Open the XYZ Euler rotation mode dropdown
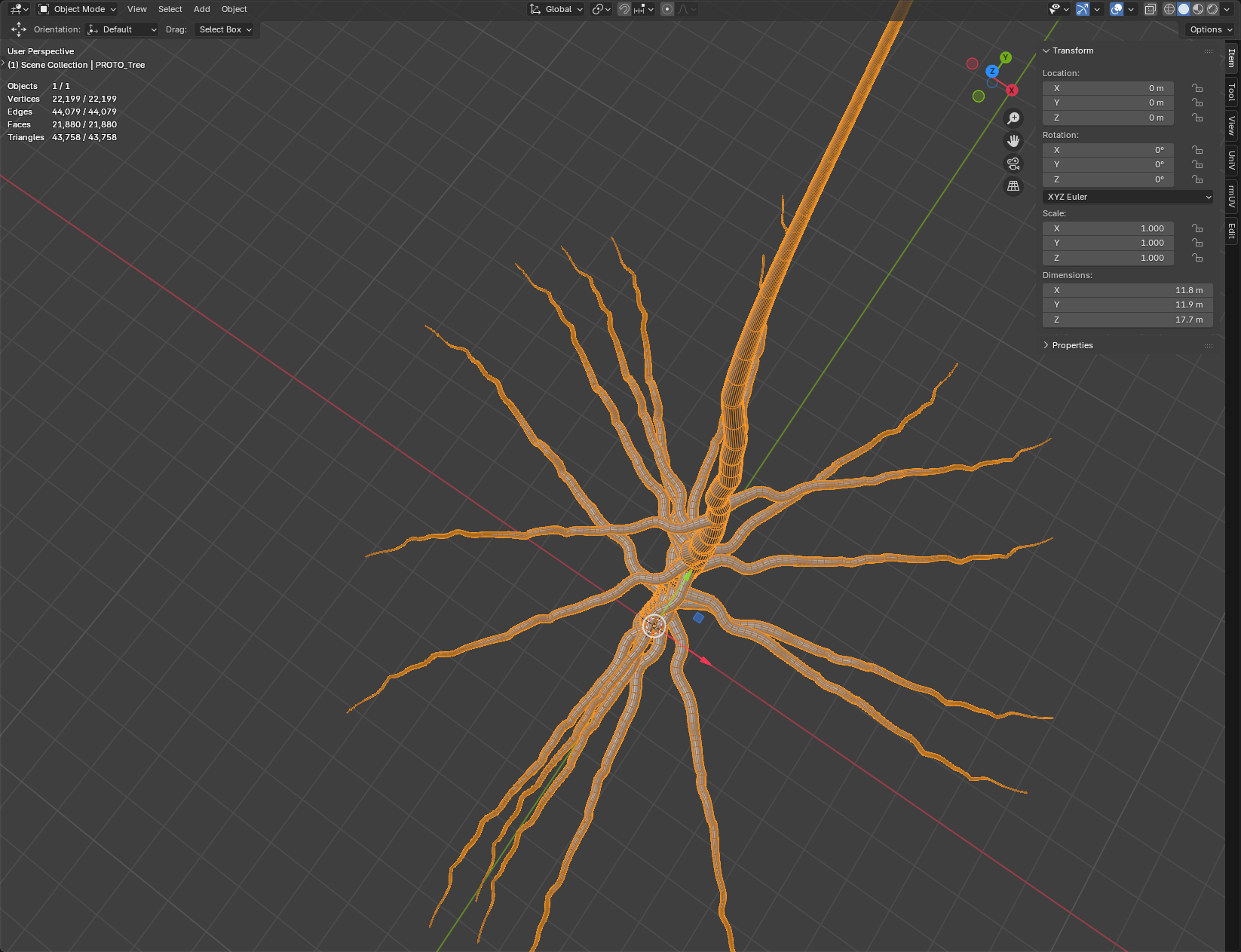The height and width of the screenshot is (952, 1241). pyautogui.click(x=1128, y=197)
